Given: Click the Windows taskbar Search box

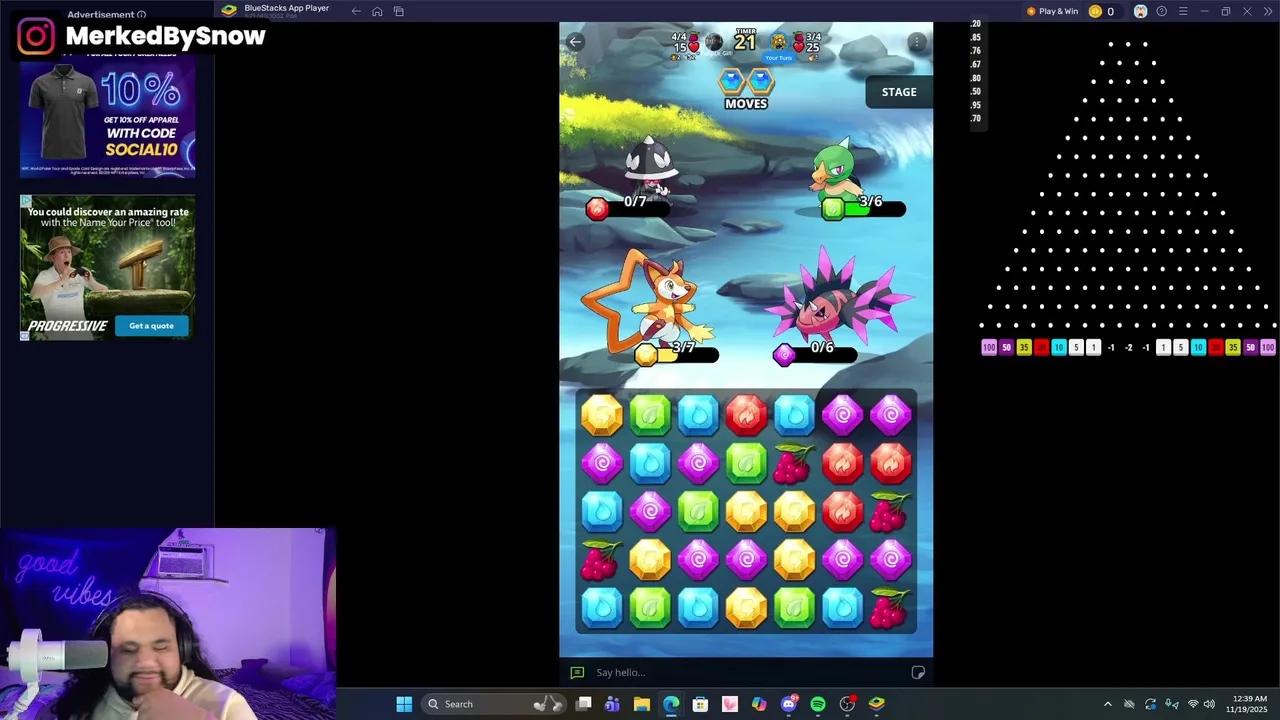Looking at the screenshot, I should click(493, 704).
